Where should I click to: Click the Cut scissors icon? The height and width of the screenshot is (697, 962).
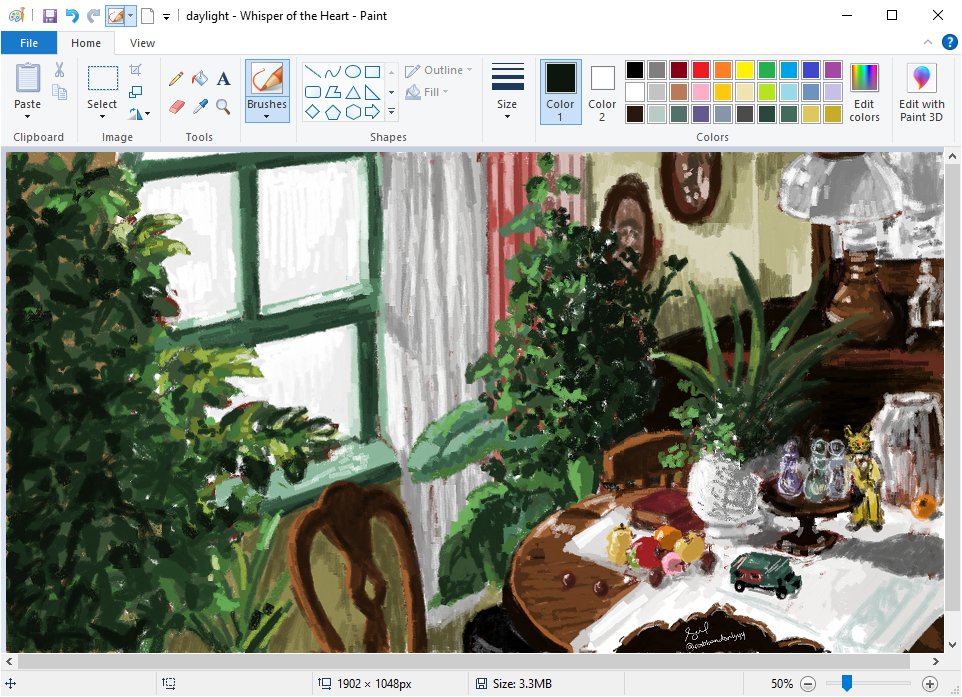[x=59, y=70]
